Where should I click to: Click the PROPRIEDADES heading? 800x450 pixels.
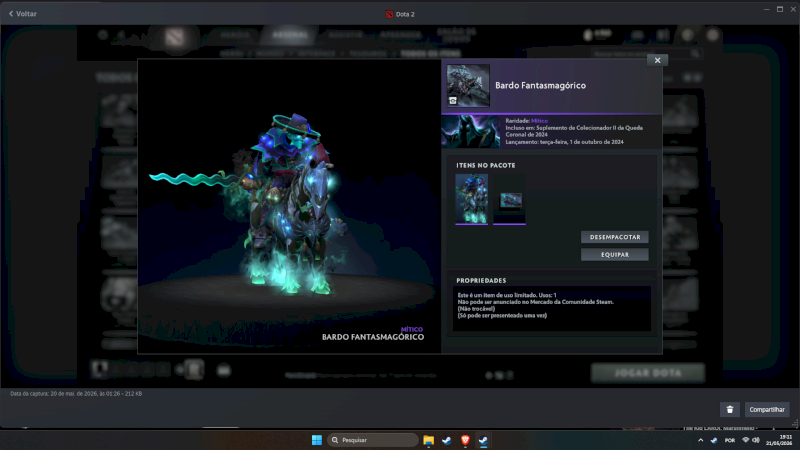click(x=481, y=281)
